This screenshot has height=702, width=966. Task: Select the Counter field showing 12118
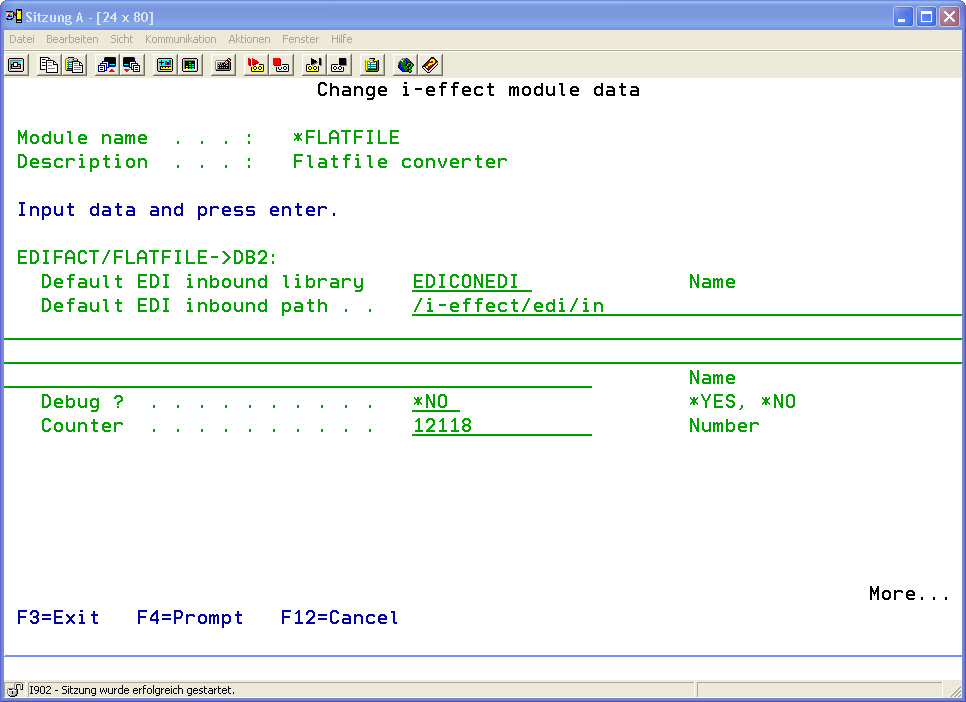(x=500, y=426)
